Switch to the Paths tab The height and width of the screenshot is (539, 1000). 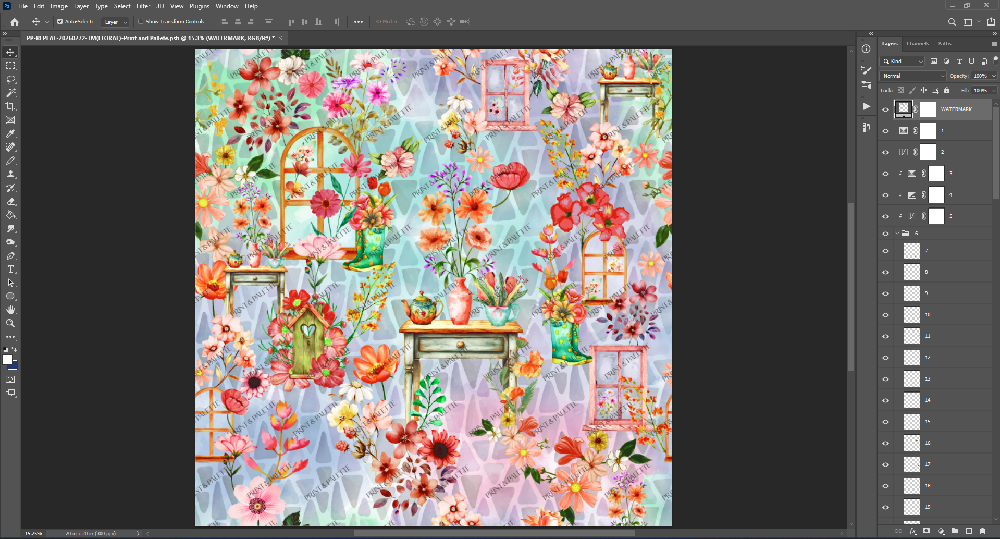tap(945, 43)
